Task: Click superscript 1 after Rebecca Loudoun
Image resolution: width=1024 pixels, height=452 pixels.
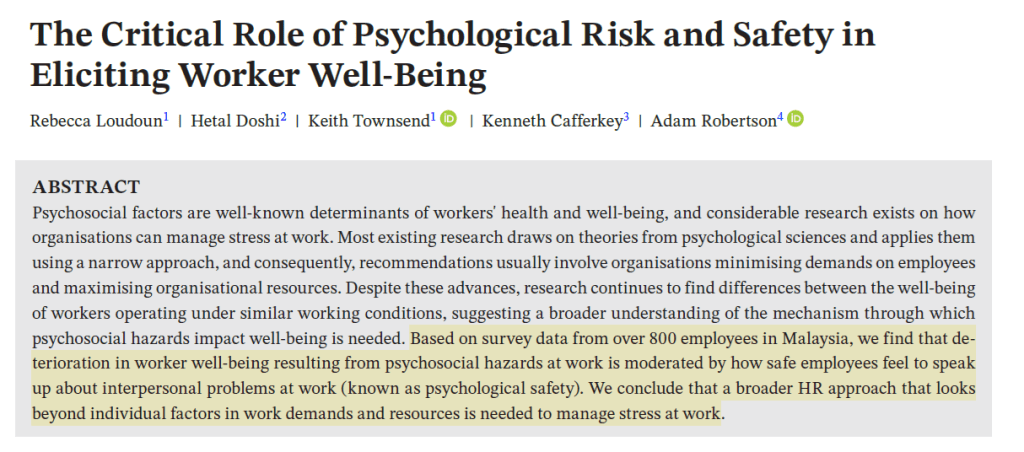Action: pyautogui.click(x=166, y=116)
